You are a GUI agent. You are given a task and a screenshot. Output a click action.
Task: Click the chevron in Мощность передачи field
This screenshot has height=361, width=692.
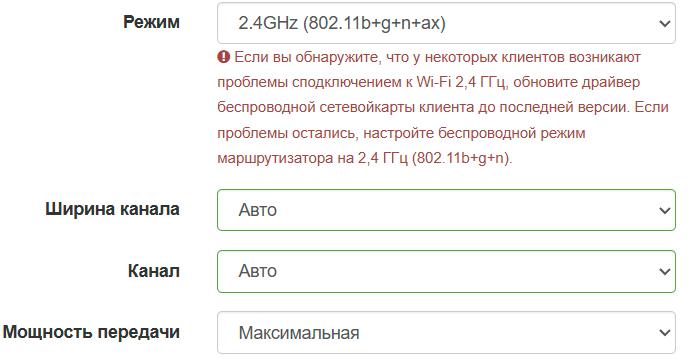pyautogui.click(x=665, y=333)
